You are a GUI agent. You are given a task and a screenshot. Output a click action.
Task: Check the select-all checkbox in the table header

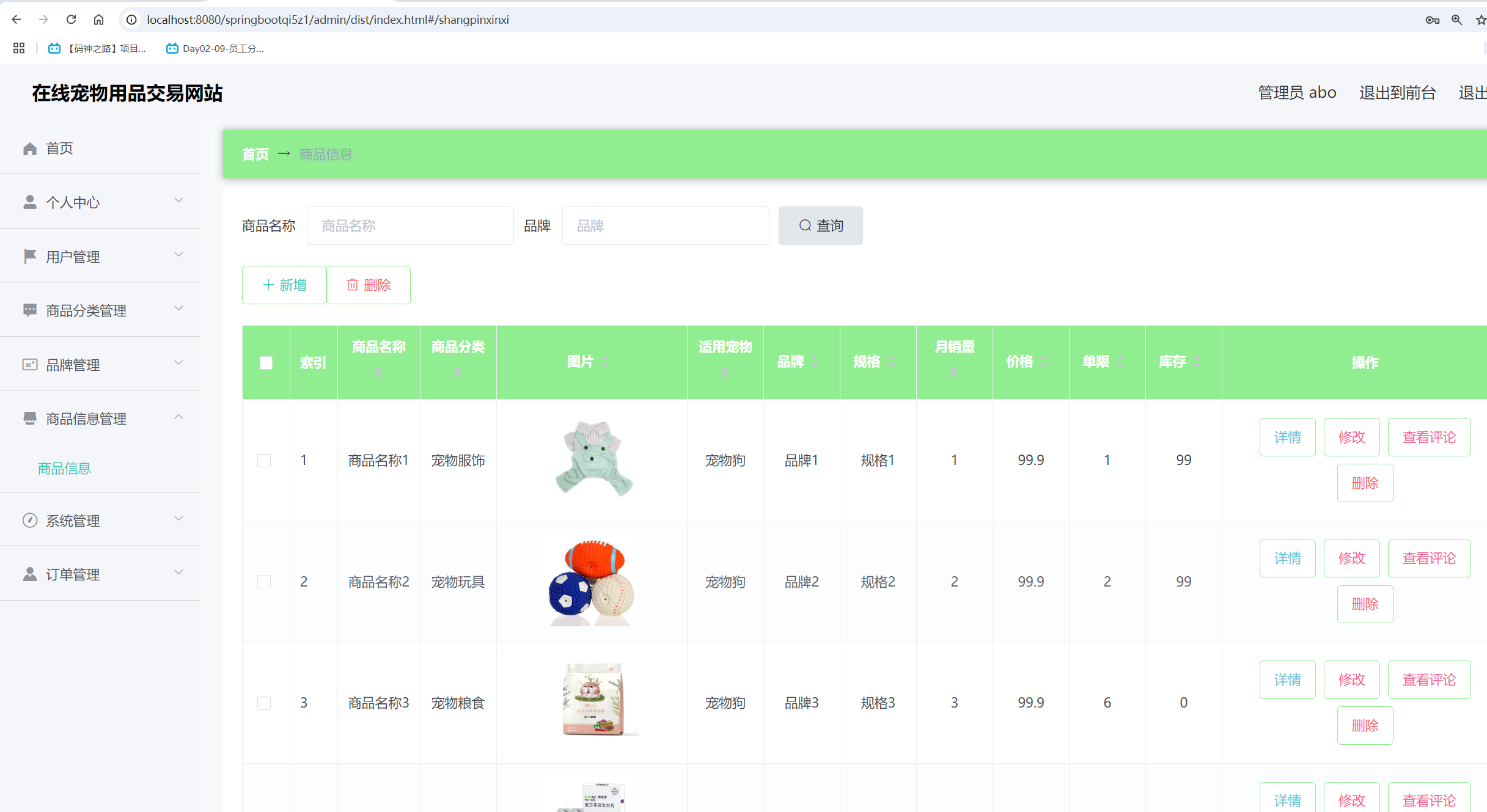[x=266, y=362]
